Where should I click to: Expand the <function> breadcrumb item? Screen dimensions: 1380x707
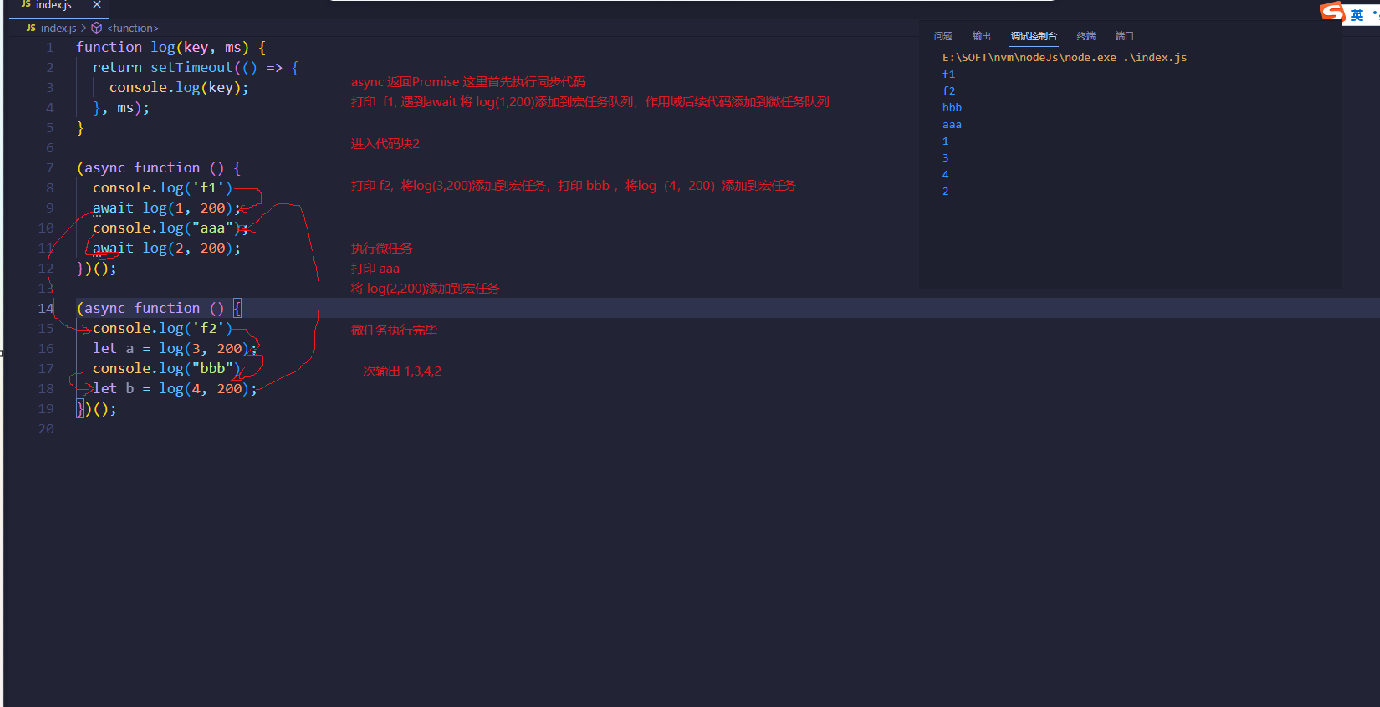tap(131, 29)
